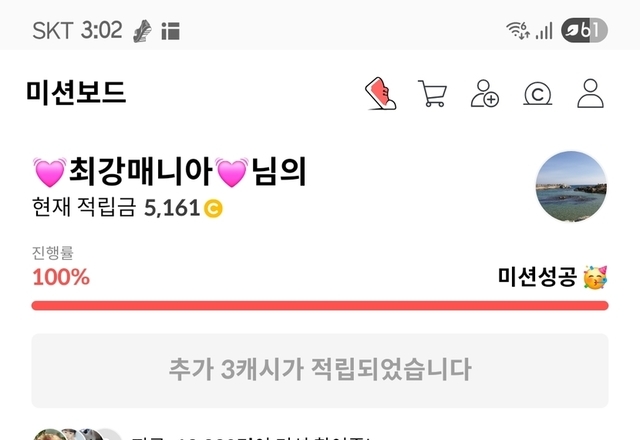Tap the 미션성공 label
Image resolution: width=640 pixels, height=440 pixels.
pos(537,277)
